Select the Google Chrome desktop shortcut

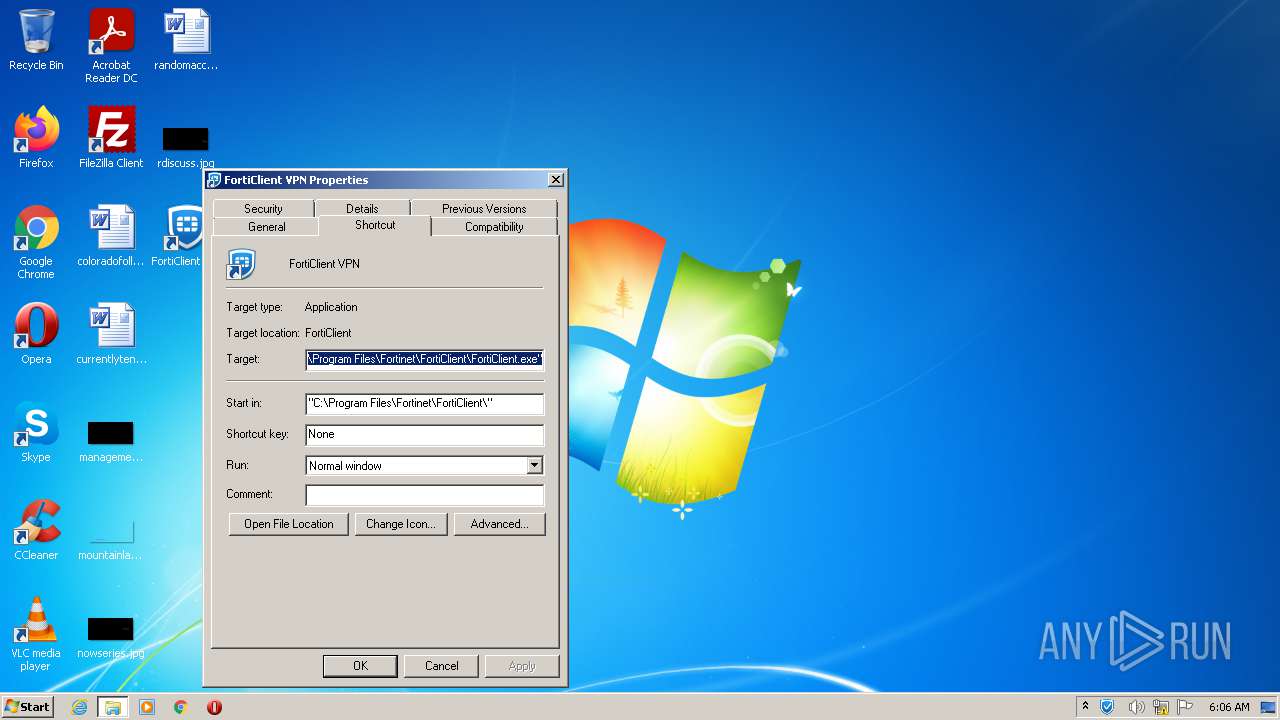[x=36, y=242]
